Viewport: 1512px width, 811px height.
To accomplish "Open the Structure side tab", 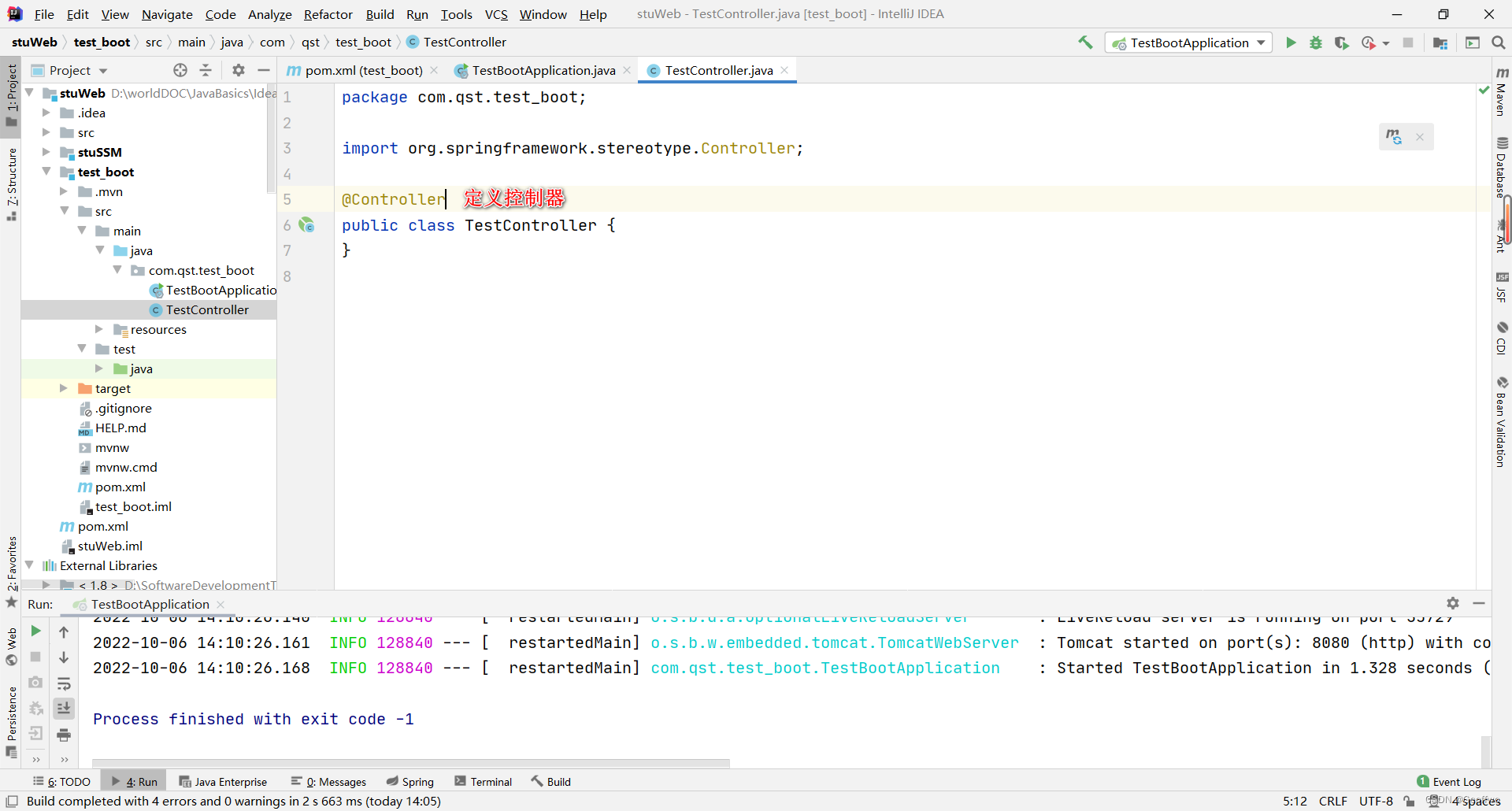I will [x=11, y=184].
